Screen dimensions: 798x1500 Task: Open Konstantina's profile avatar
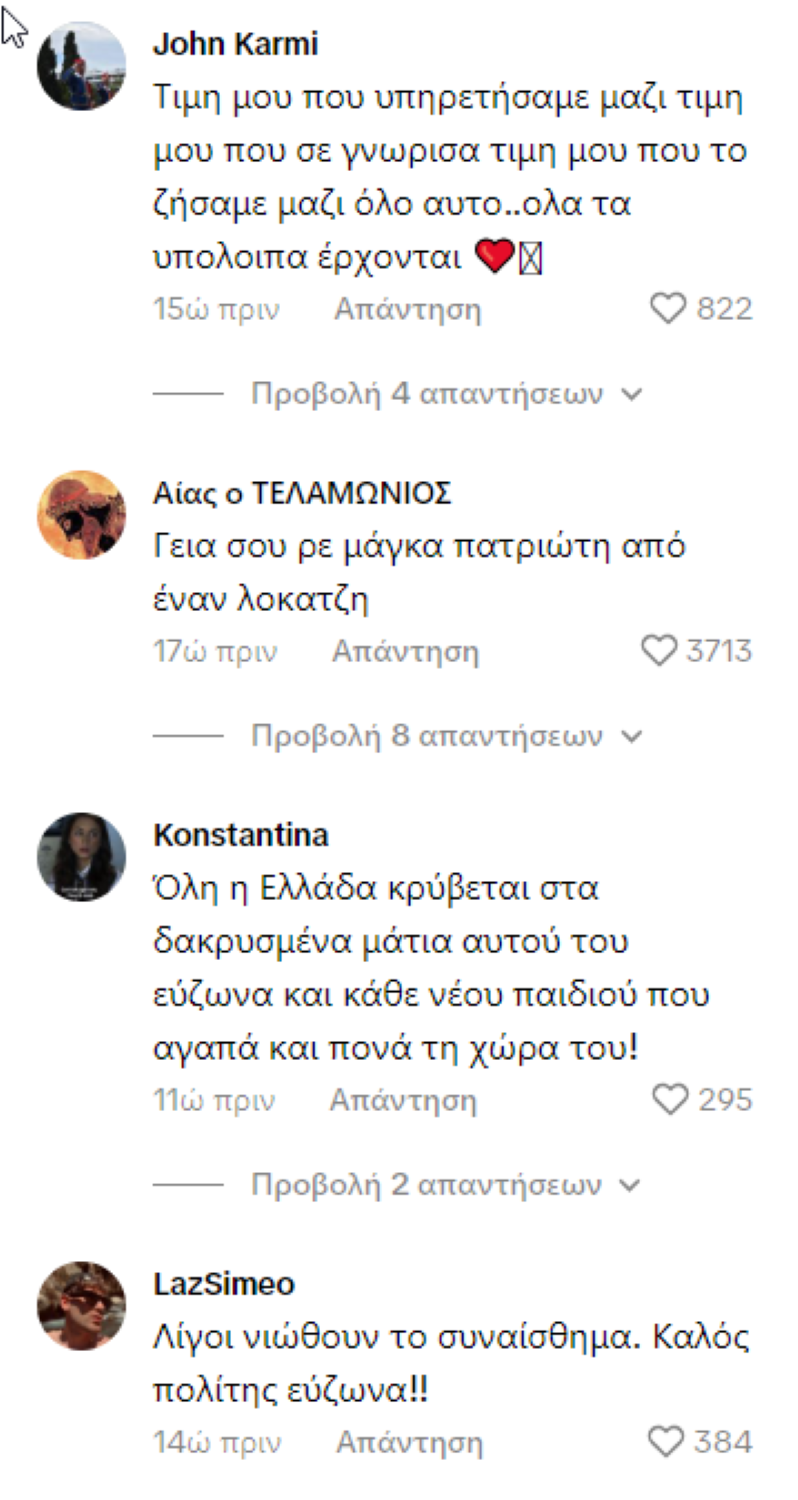pyautogui.click(x=82, y=857)
